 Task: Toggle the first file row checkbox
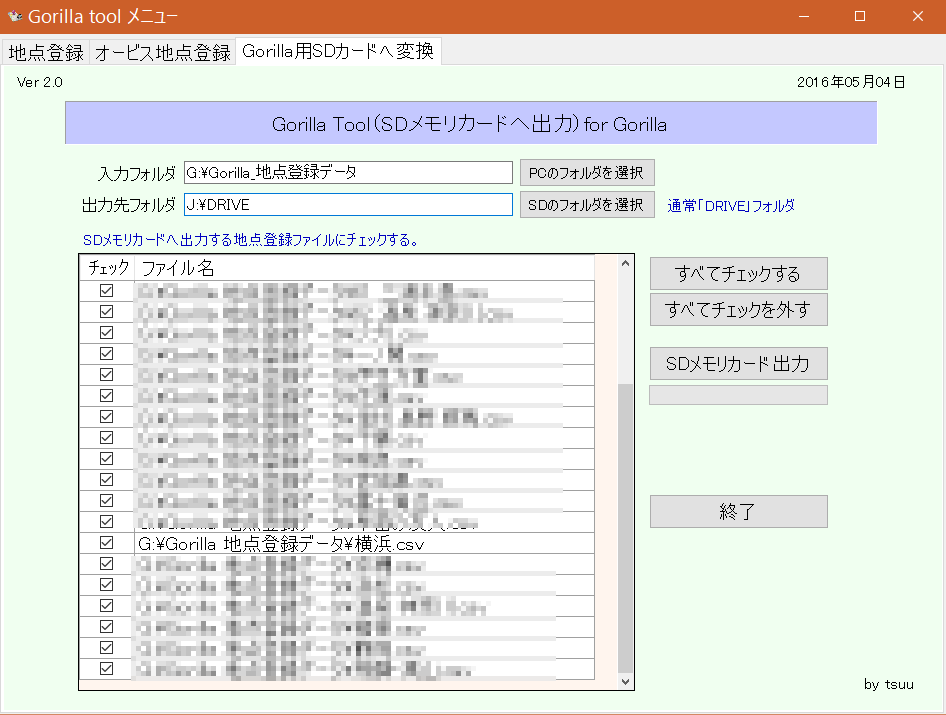[x=107, y=291]
